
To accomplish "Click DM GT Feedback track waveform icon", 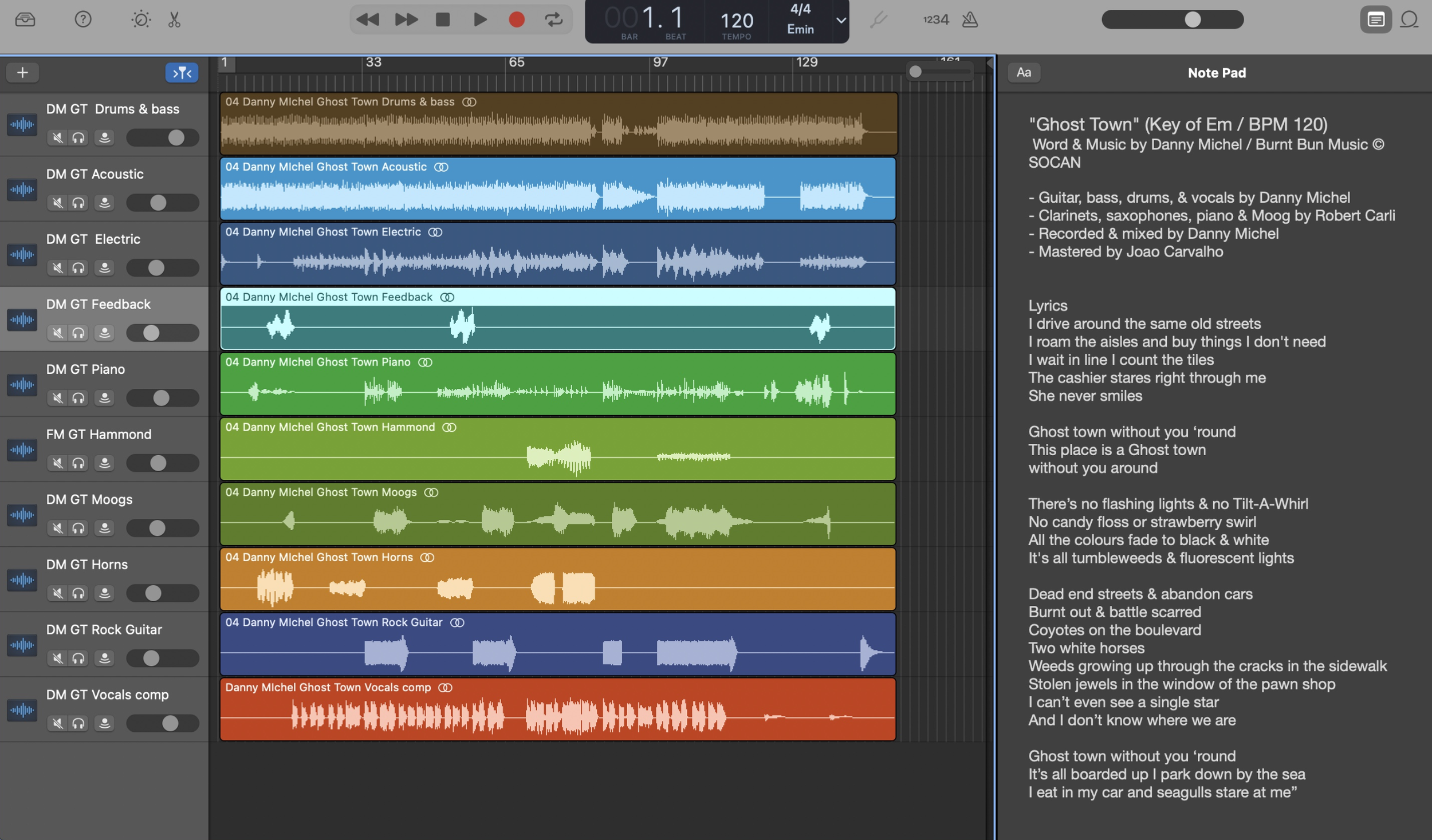I will point(22,320).
